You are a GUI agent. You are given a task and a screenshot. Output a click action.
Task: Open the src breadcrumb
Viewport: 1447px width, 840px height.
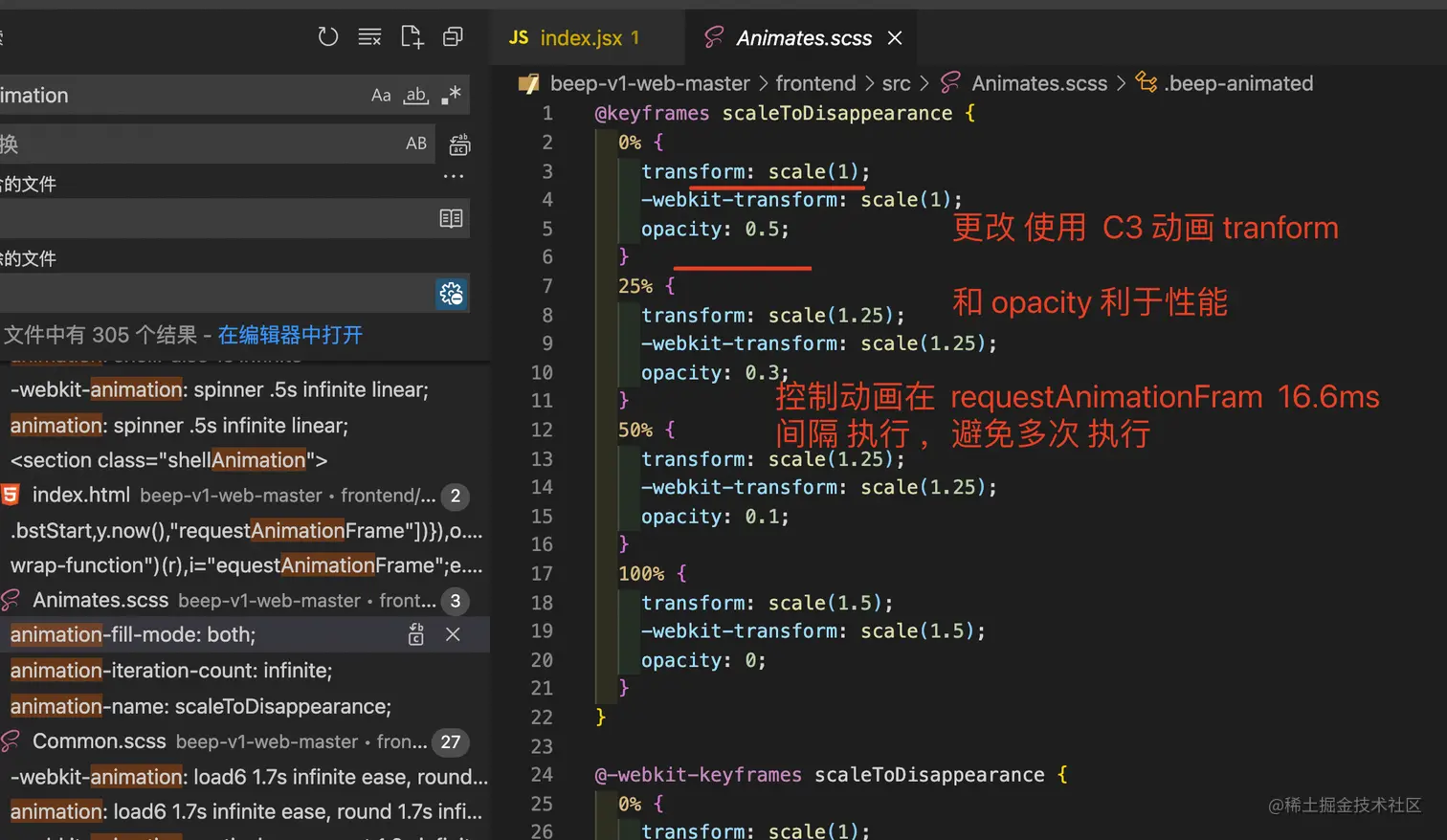(896, 83)
